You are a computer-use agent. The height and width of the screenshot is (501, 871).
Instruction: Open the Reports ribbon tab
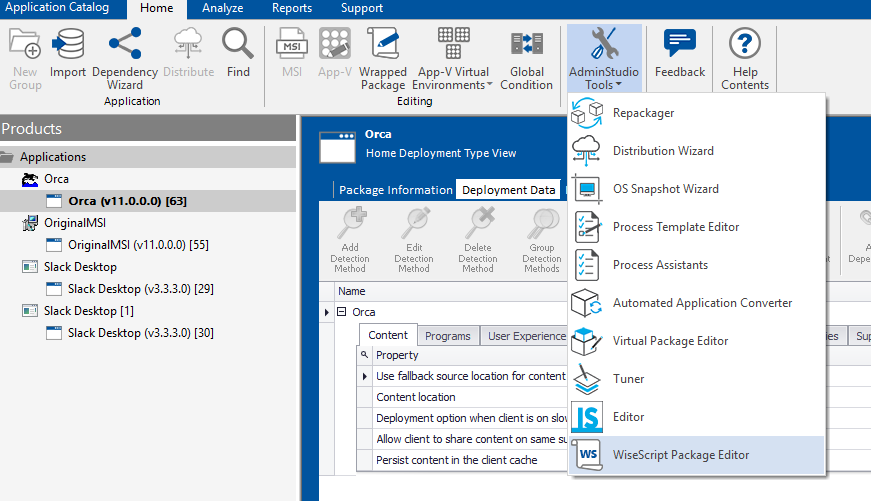pos(291,9)
